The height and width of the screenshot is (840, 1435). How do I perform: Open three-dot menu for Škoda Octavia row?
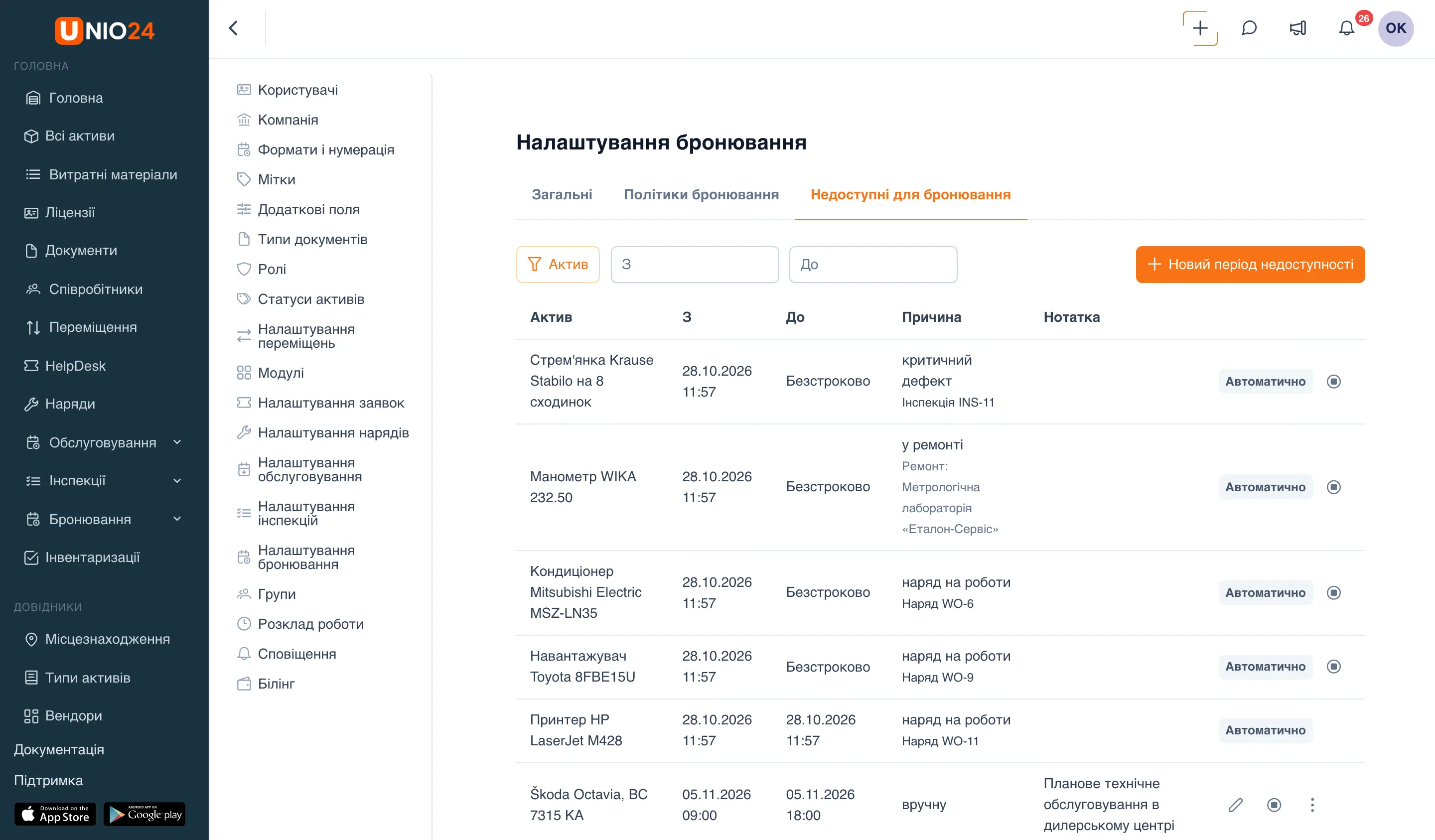(1312, 805)
